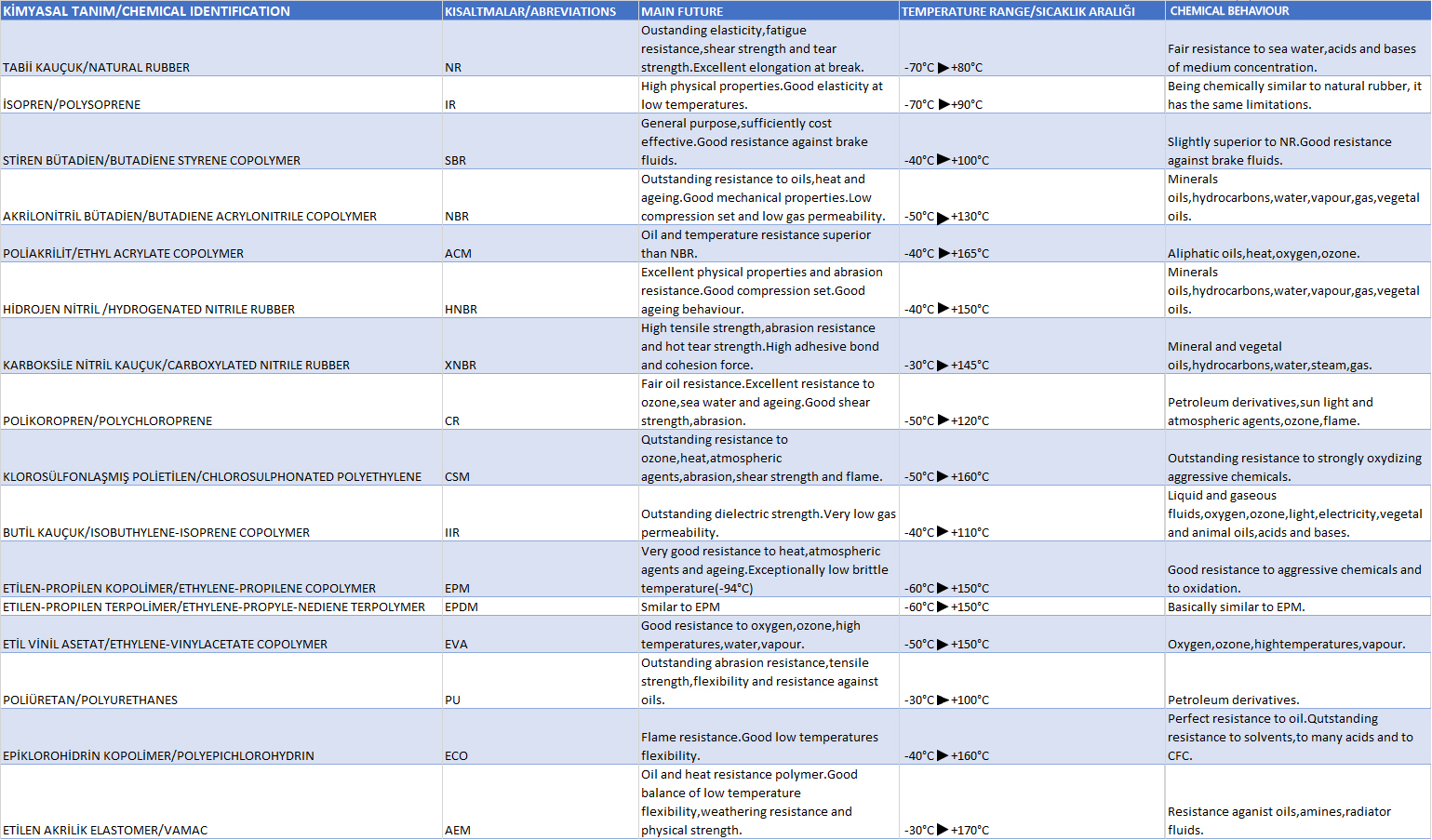Click the ECO abbreviation cell
The width and height of the screenshot is (1432, 840).
point(541,737)
